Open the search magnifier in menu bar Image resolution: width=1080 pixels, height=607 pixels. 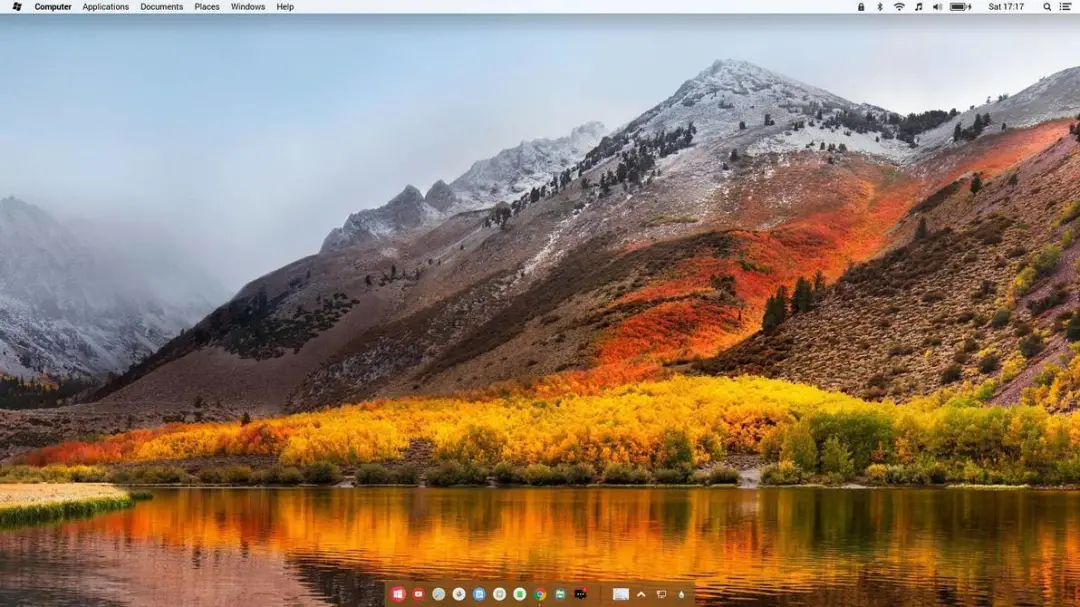pos(1047,7)
